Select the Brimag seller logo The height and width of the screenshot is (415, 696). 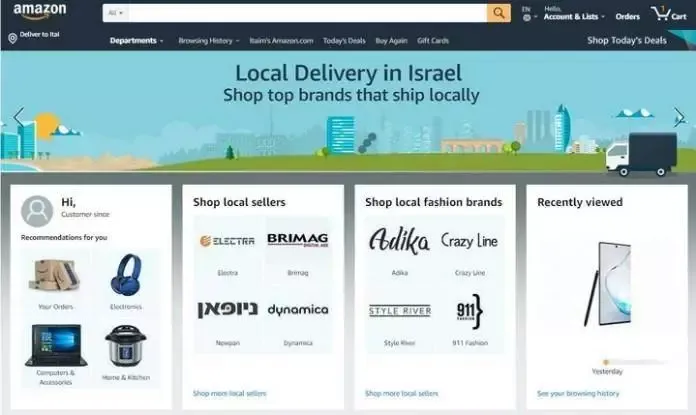pos(297,240)
